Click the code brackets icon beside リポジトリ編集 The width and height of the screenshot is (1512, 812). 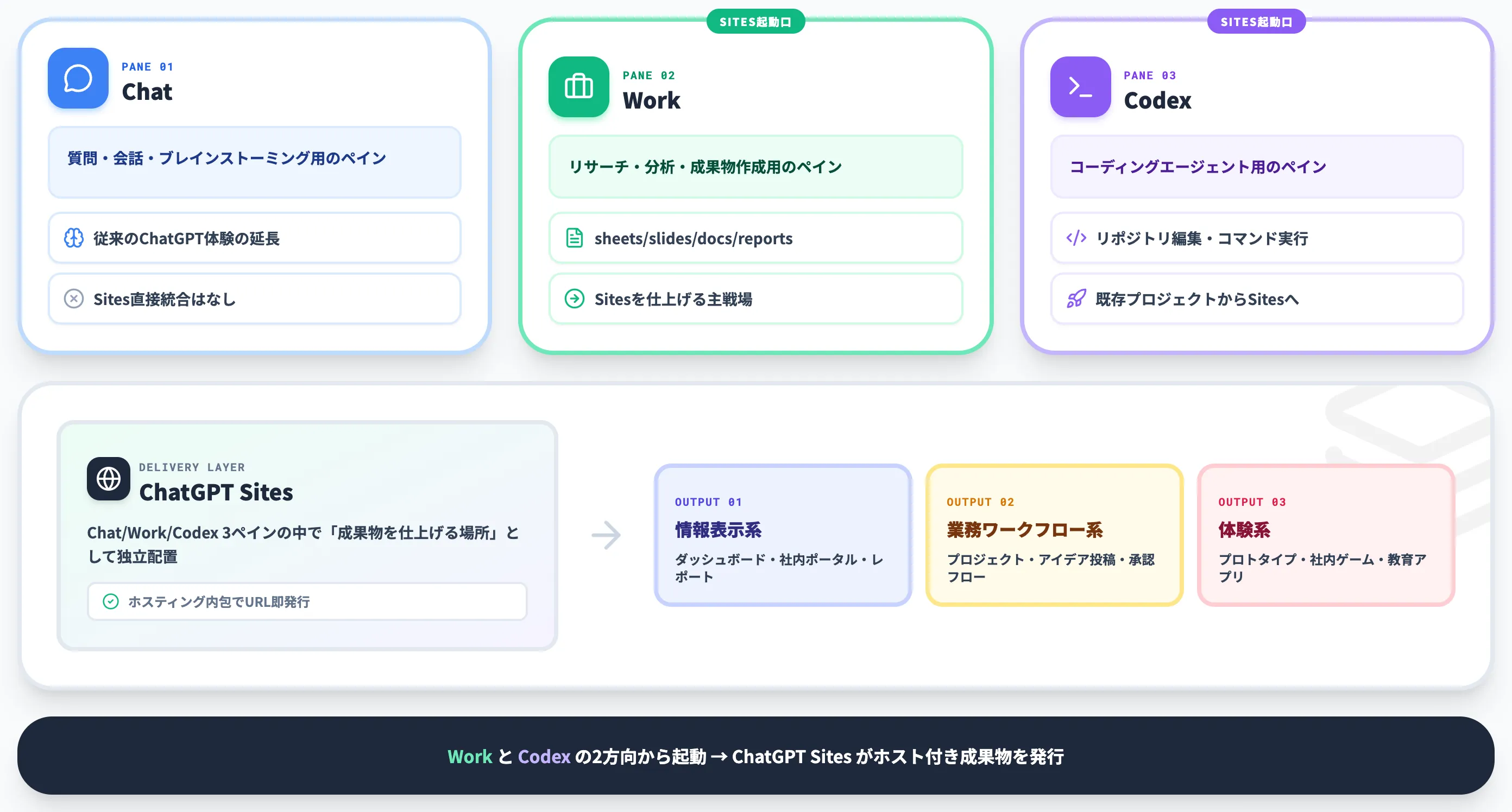coord(1076,238)
